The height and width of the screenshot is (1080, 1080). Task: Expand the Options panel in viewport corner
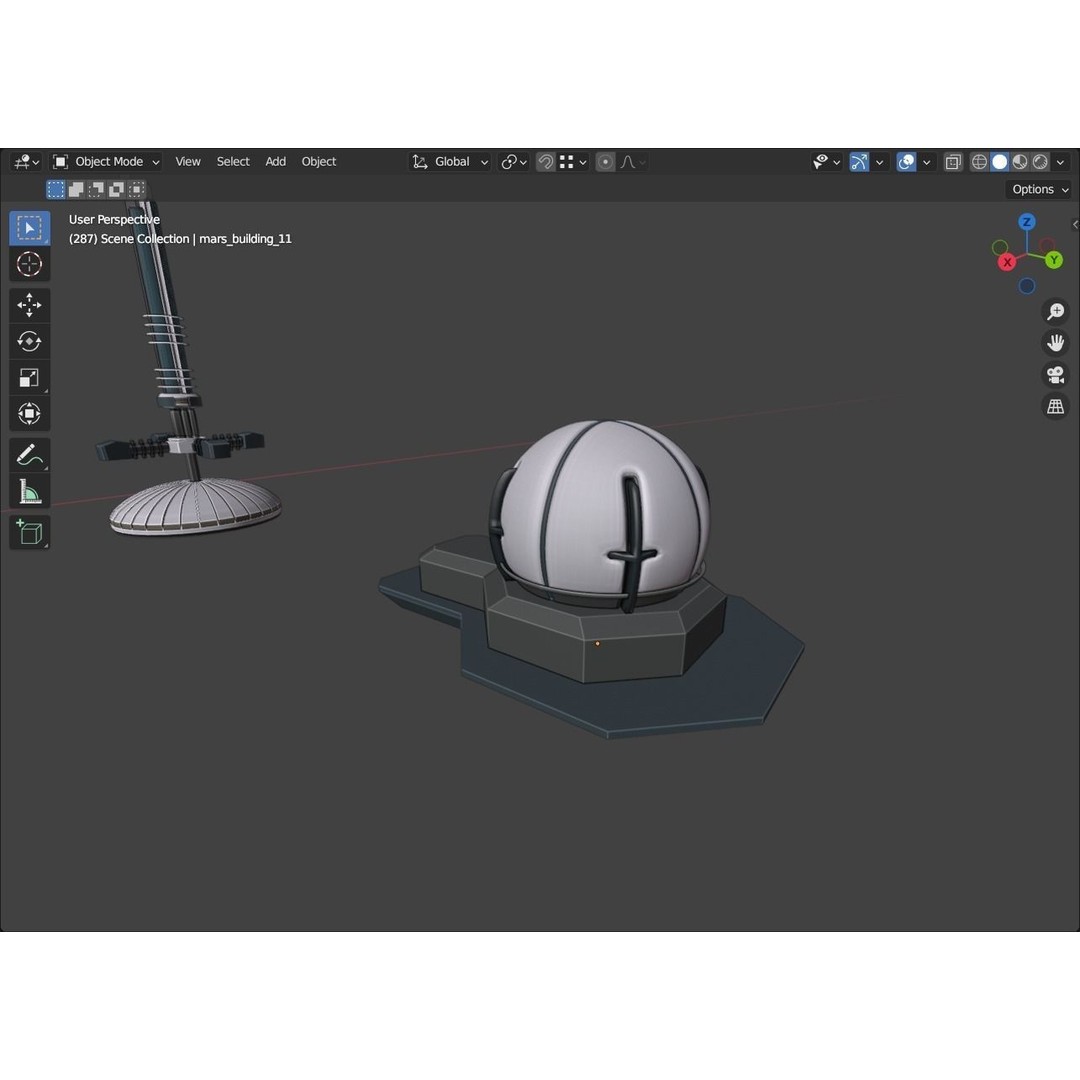pos(1038,189)
